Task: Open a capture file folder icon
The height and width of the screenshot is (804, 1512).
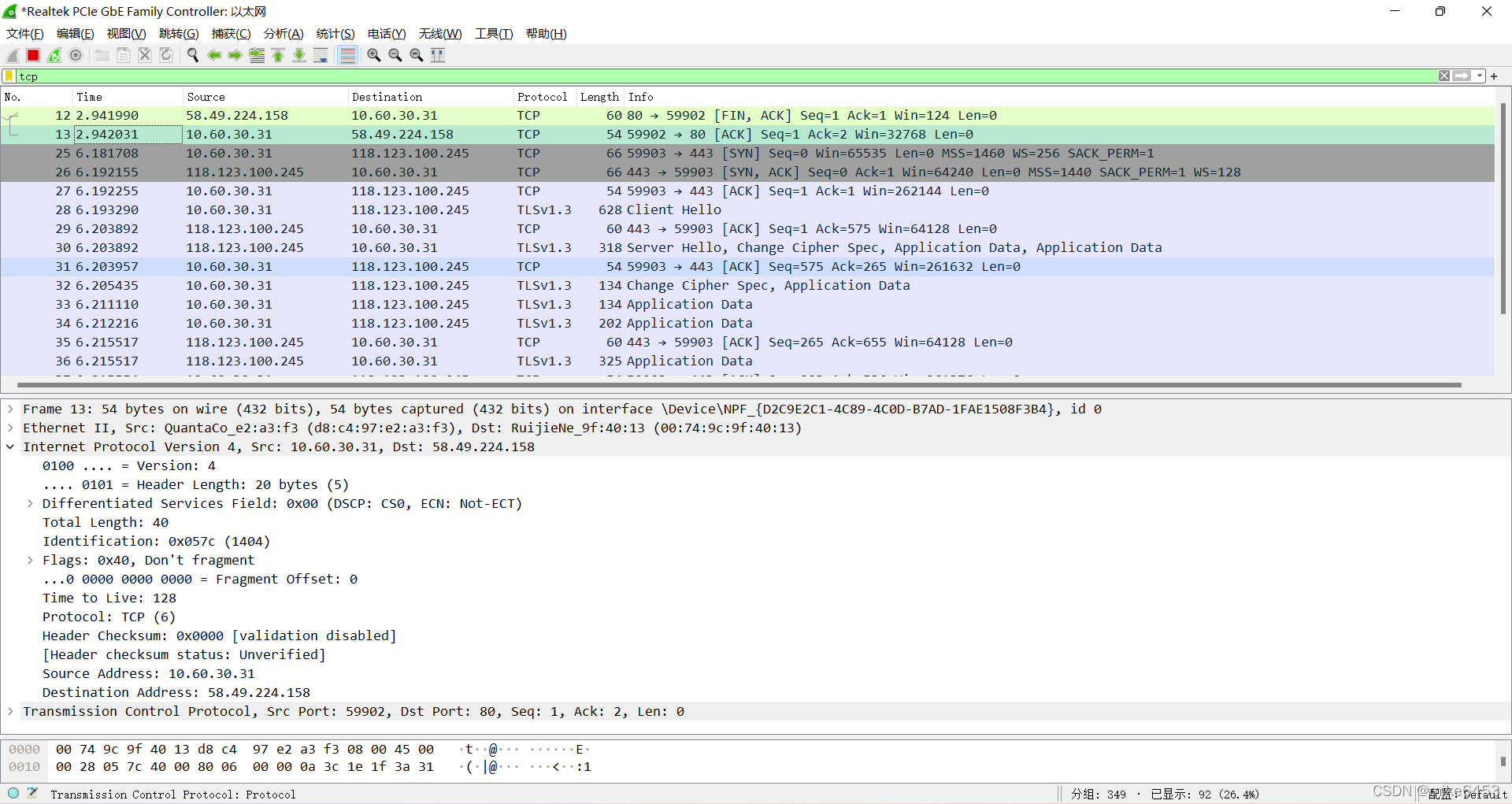Action: point(102,55)
